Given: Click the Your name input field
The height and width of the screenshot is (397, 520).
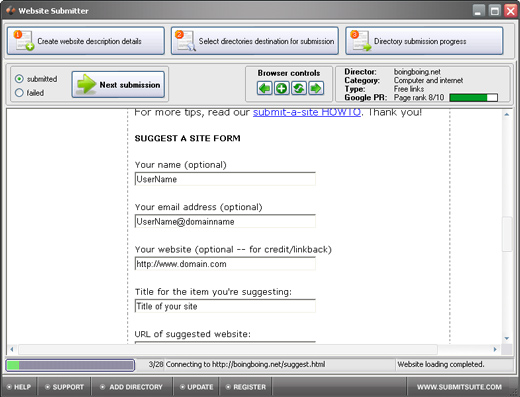Looking at the screenshot, I should pyautogui.click(x=225, y=179).
